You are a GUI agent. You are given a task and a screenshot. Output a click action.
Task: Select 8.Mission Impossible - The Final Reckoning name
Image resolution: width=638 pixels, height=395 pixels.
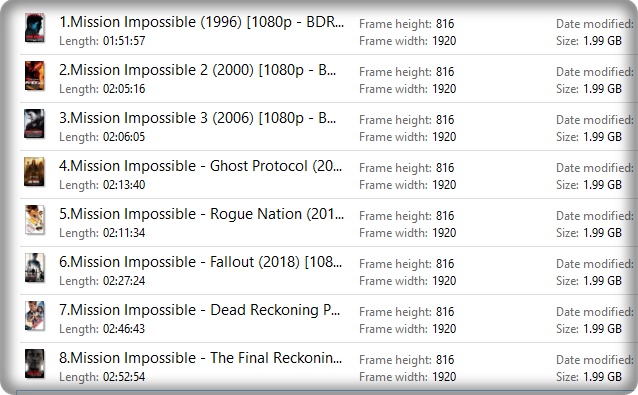(x=200, y=358)
